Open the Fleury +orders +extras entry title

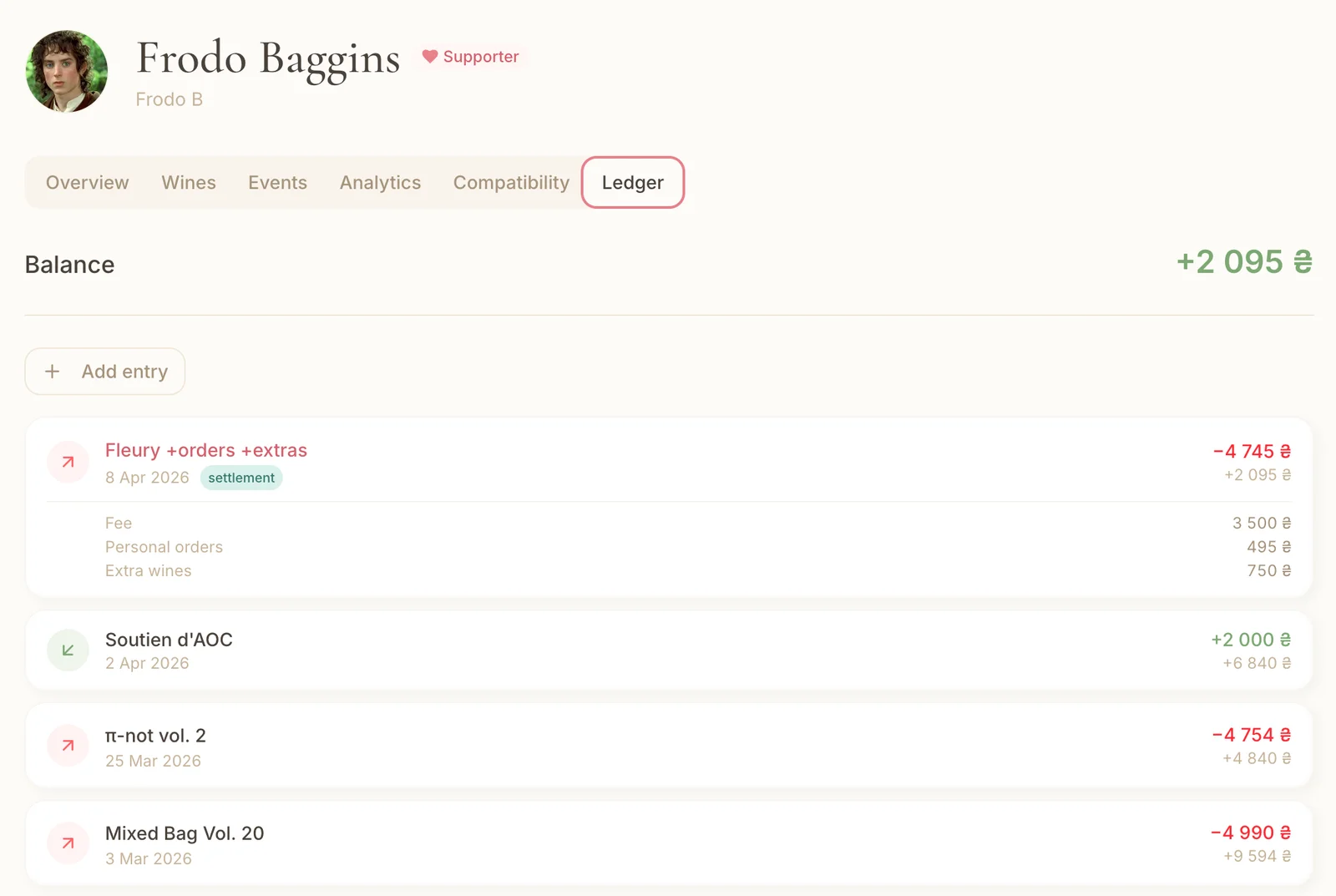[206, 451]
